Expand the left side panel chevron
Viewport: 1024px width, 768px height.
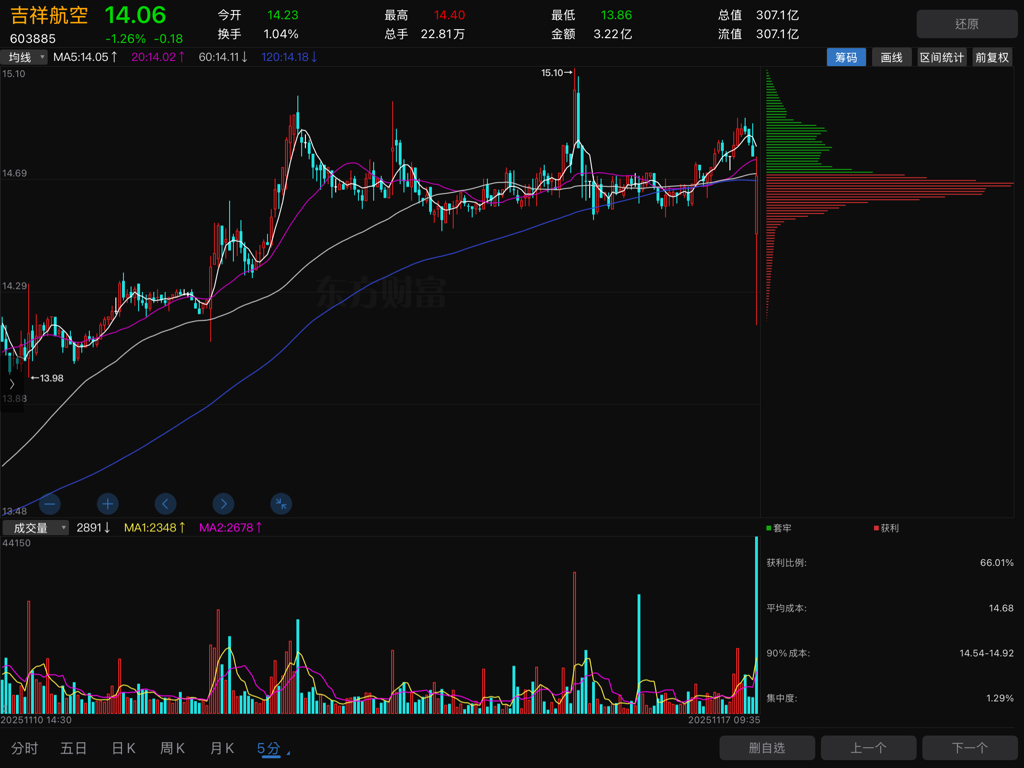(12, 384)
